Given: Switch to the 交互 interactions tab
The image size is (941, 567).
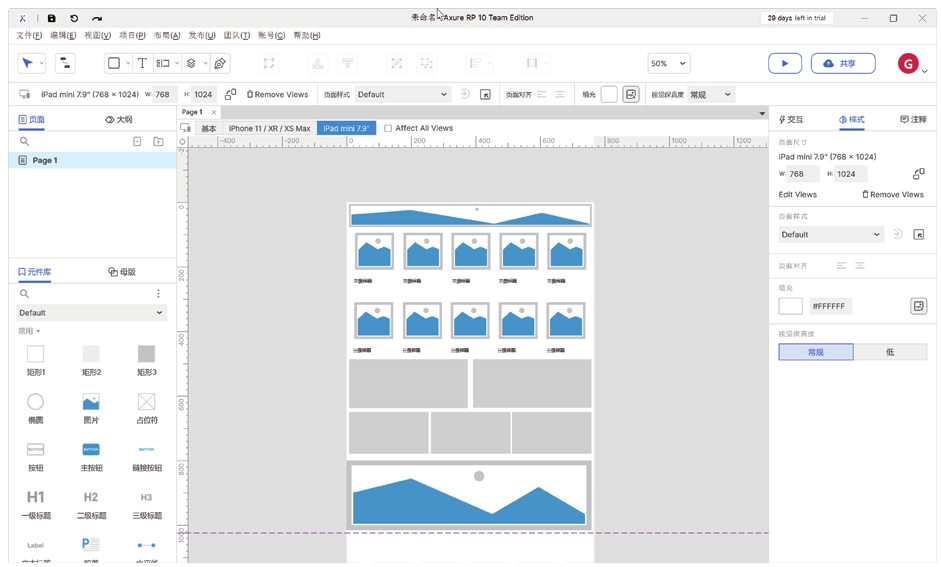Looking at the screenshot, I should click(x=791, y=119).
